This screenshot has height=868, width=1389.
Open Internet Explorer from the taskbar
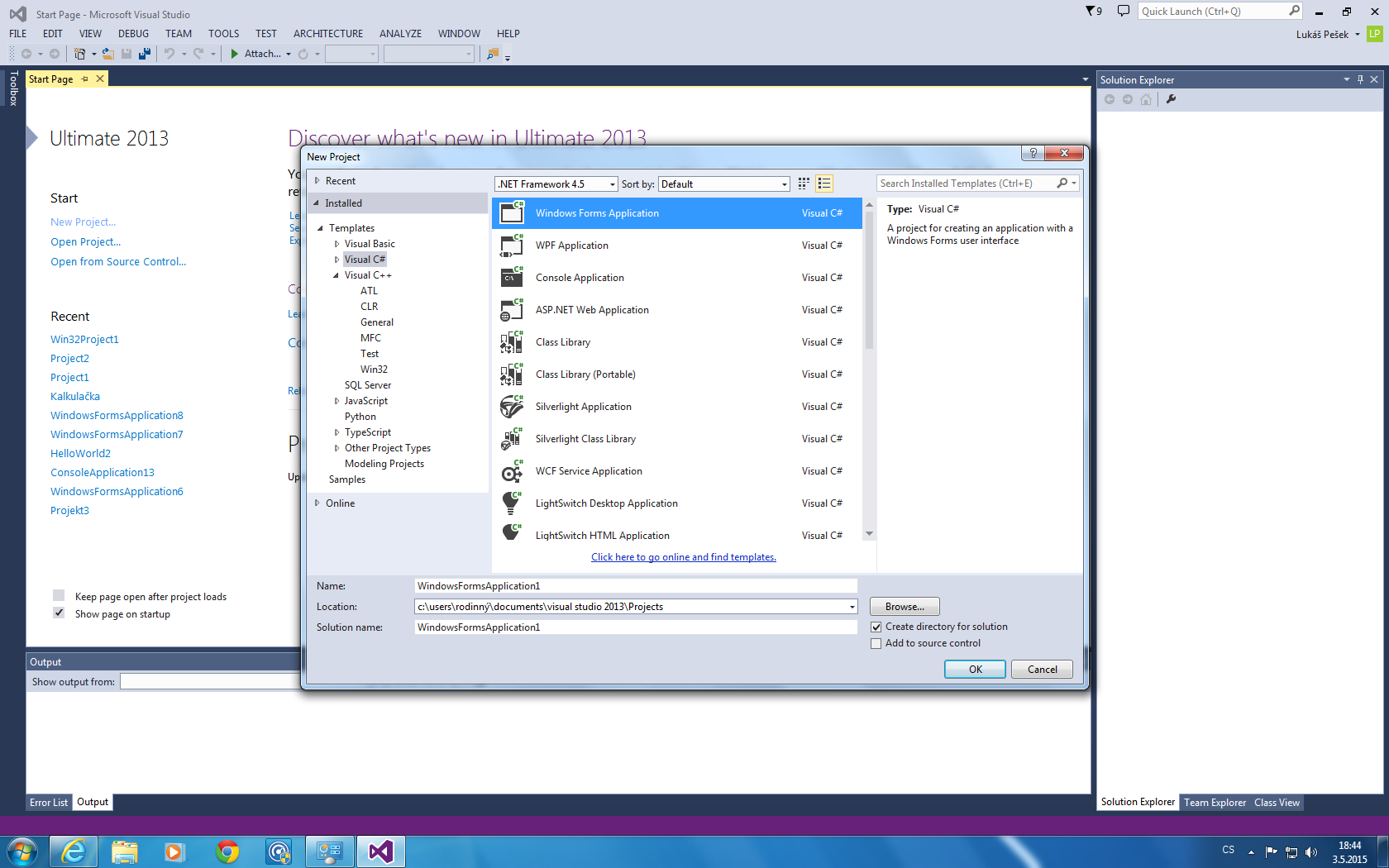(74, 851)
